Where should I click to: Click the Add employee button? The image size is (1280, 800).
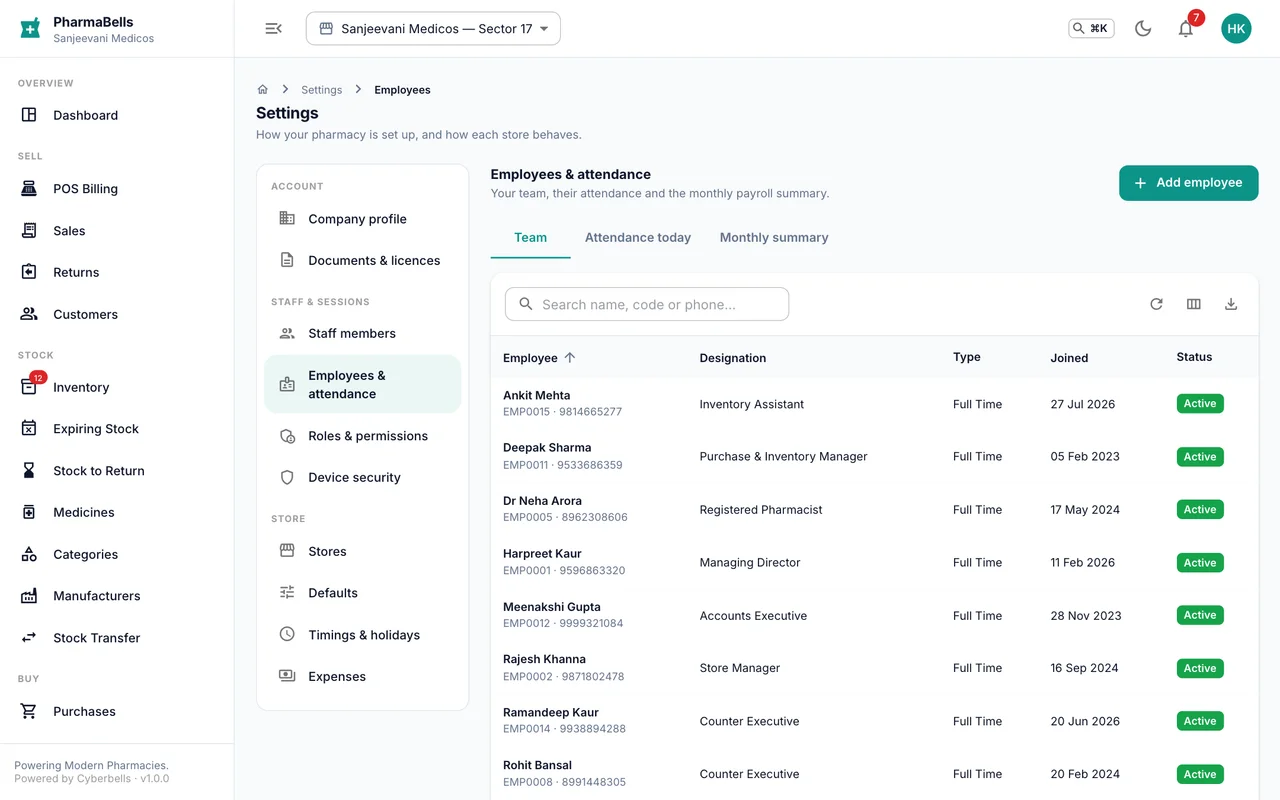[1188, 183]
